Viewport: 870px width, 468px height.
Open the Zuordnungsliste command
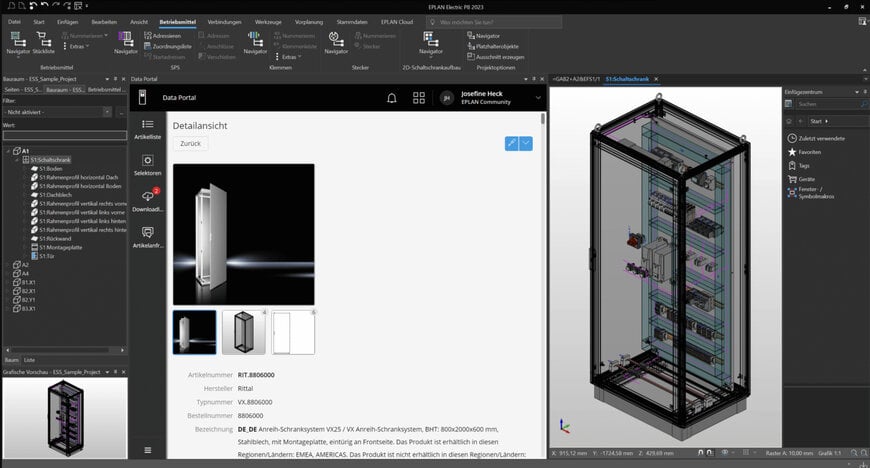[x=168, y=47]
